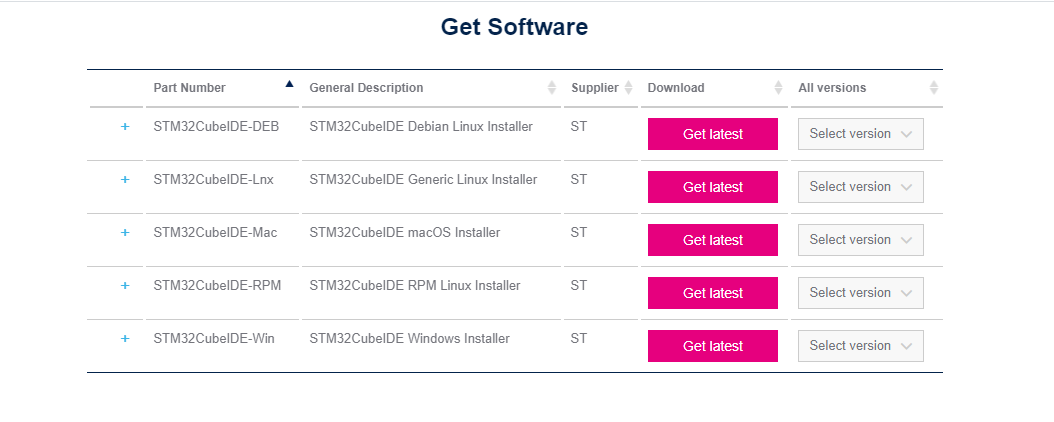
Task: Click the Supplier column header
Action: (595, 88)
